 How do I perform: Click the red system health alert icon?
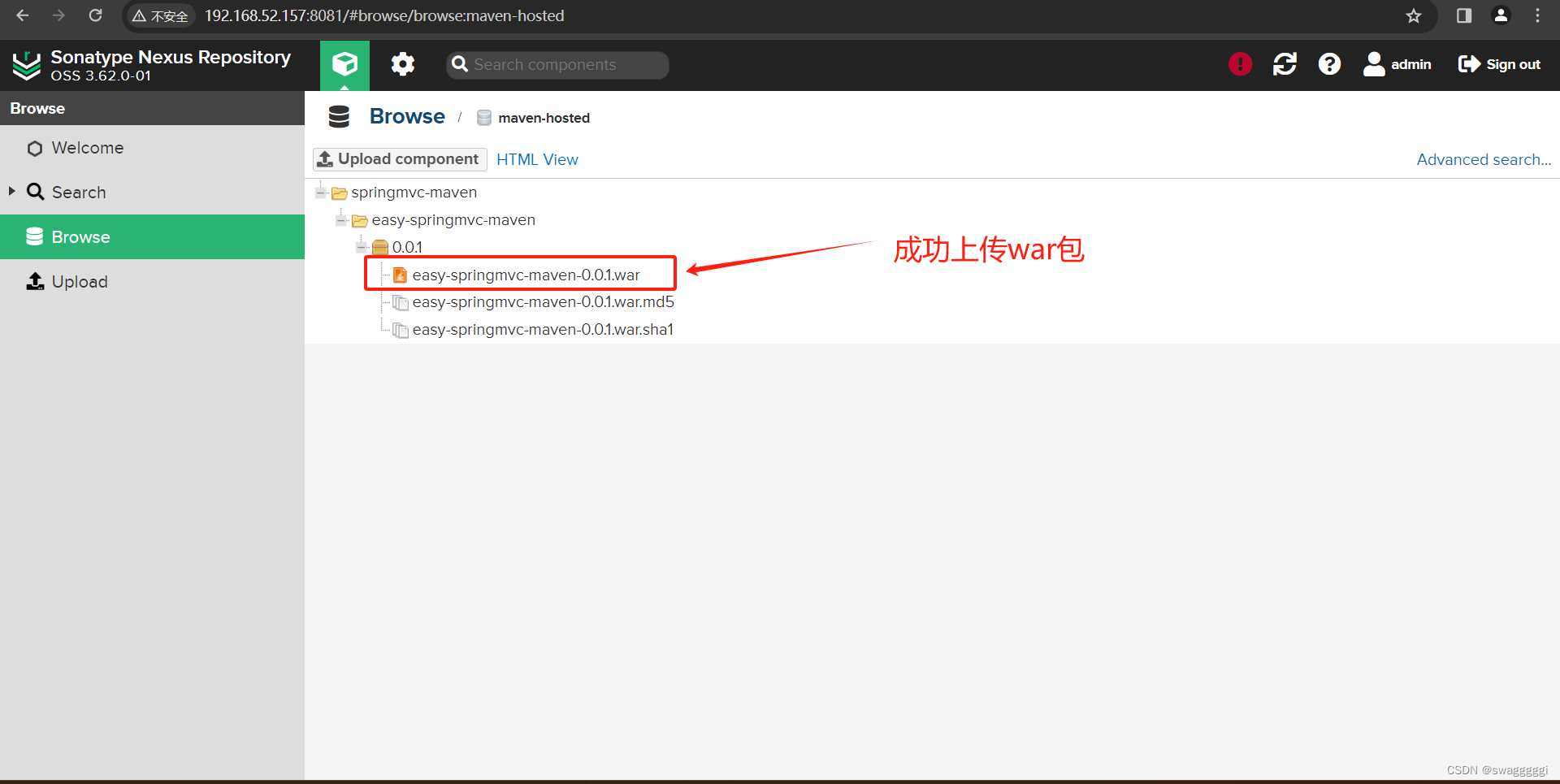(1239, 64)
